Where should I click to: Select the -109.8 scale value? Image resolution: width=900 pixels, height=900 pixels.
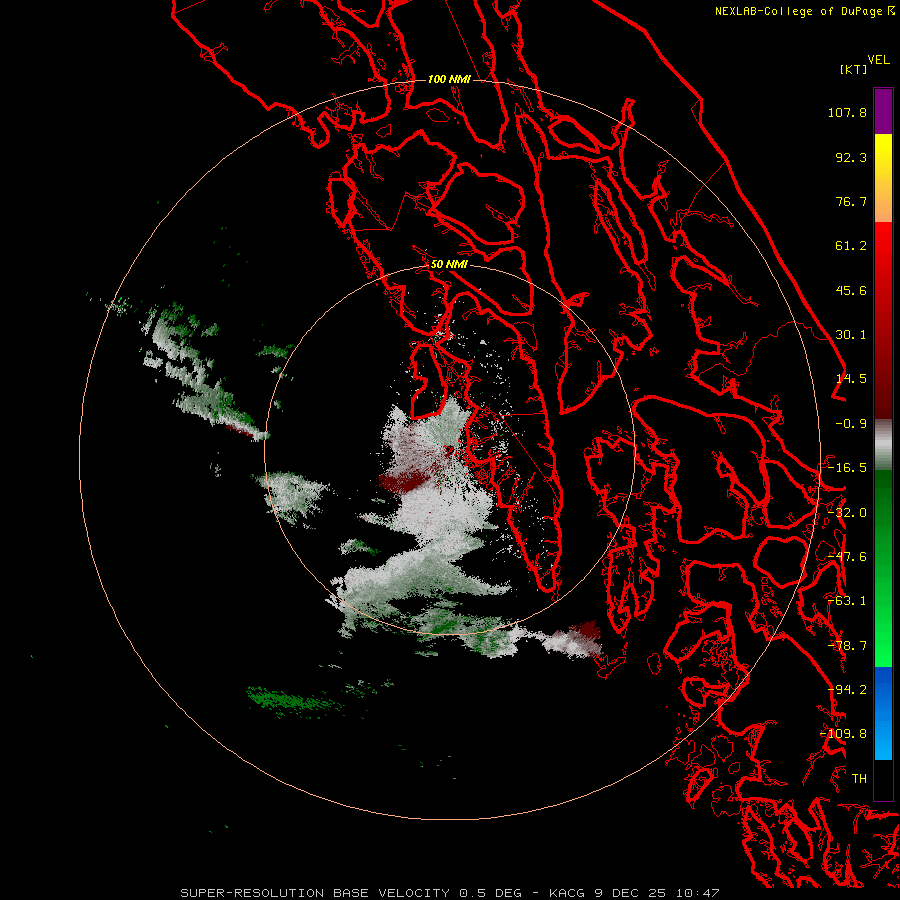click(843, 734)
